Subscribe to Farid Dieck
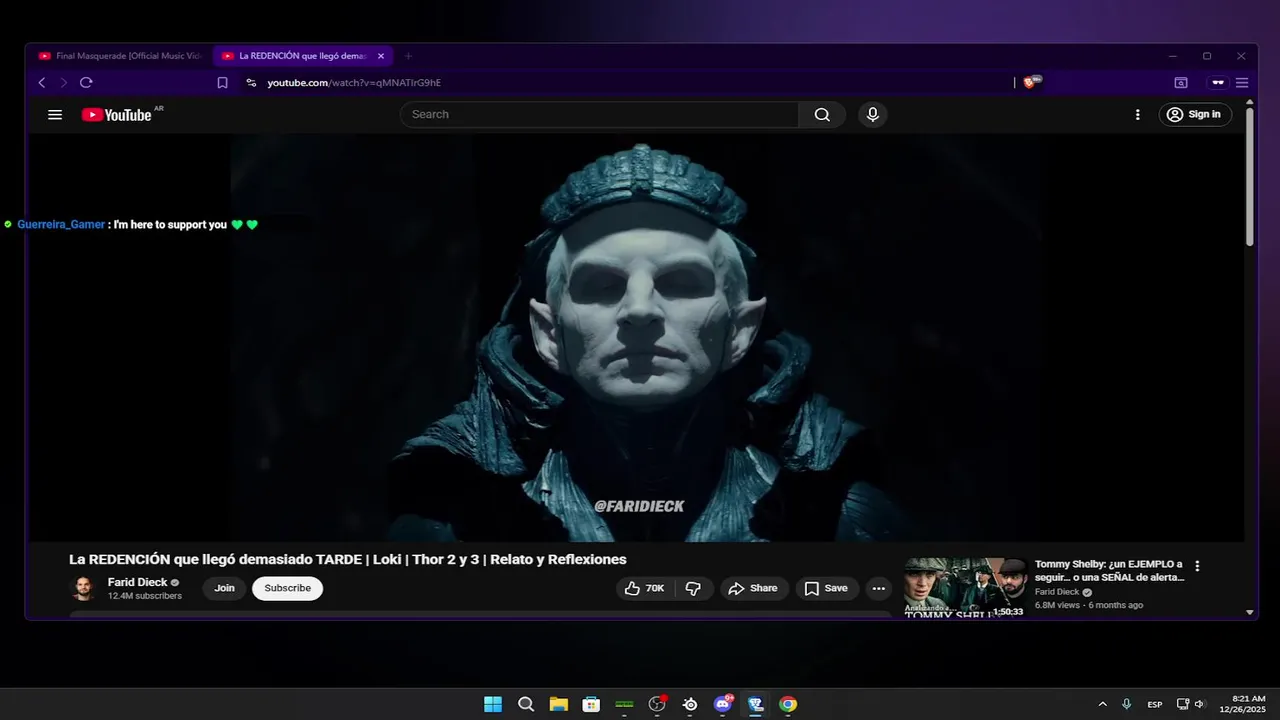The height and width of the screenshot is (720, 1280). click(287, 588)
